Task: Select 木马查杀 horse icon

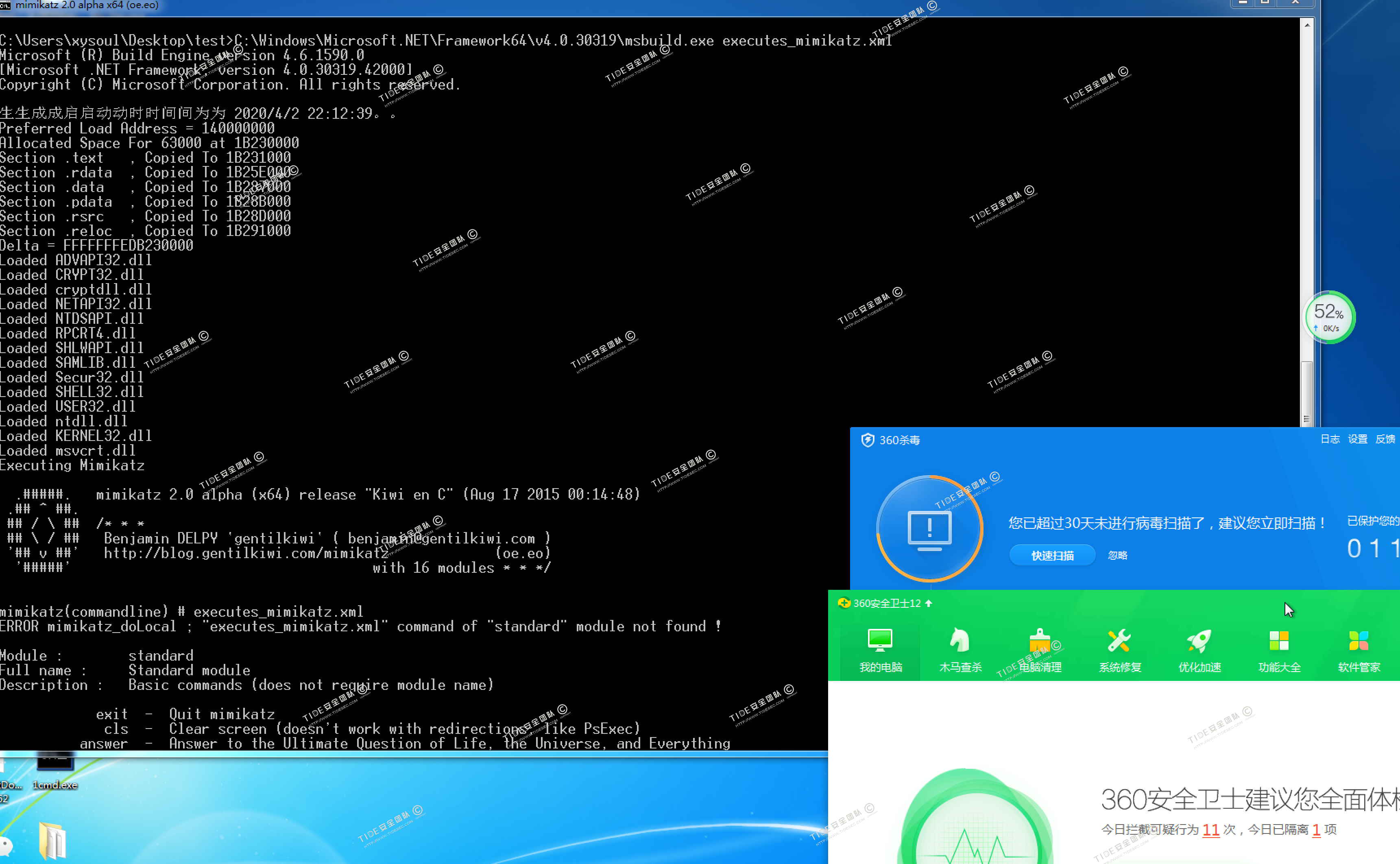Action: point(960,641)
